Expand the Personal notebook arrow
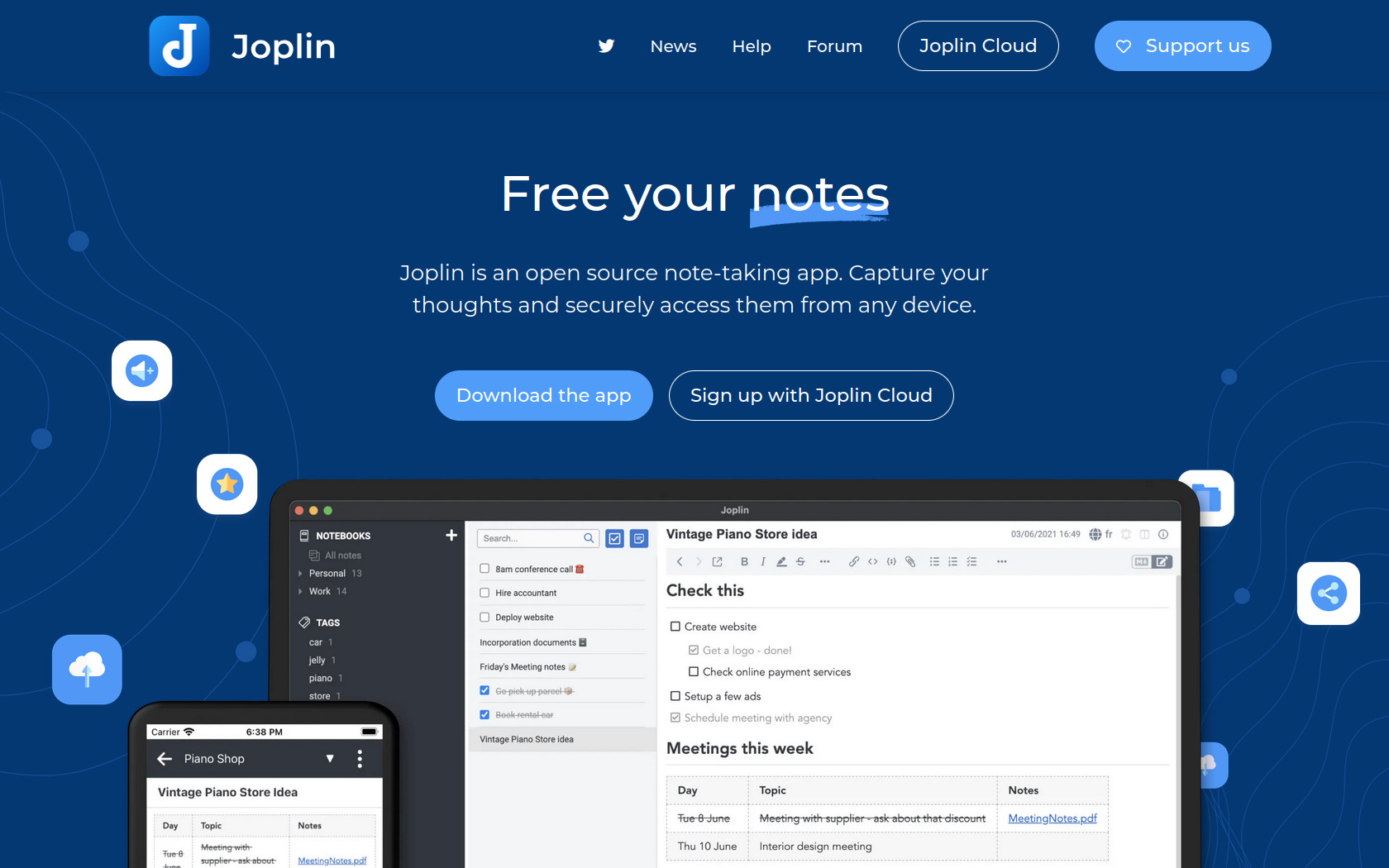The image size is (1389, 868). tap(300, 573)
